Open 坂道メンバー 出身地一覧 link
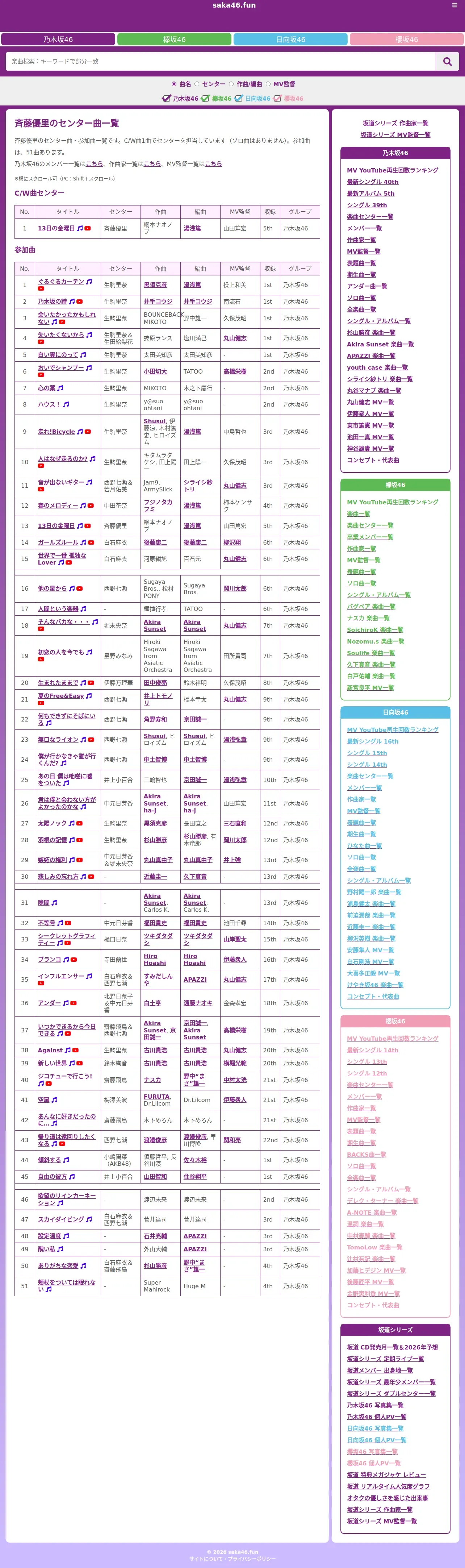This screenshot has height=1568, width=465. [x=380, y=1370]
